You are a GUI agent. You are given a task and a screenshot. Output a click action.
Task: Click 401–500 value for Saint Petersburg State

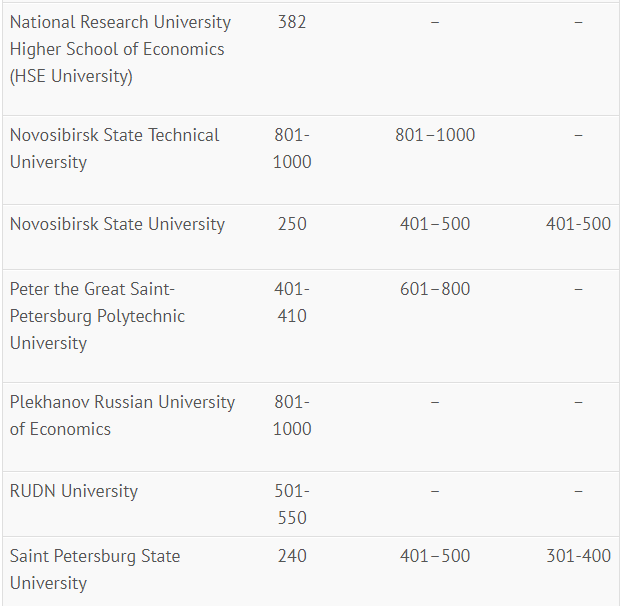[435, 556]
